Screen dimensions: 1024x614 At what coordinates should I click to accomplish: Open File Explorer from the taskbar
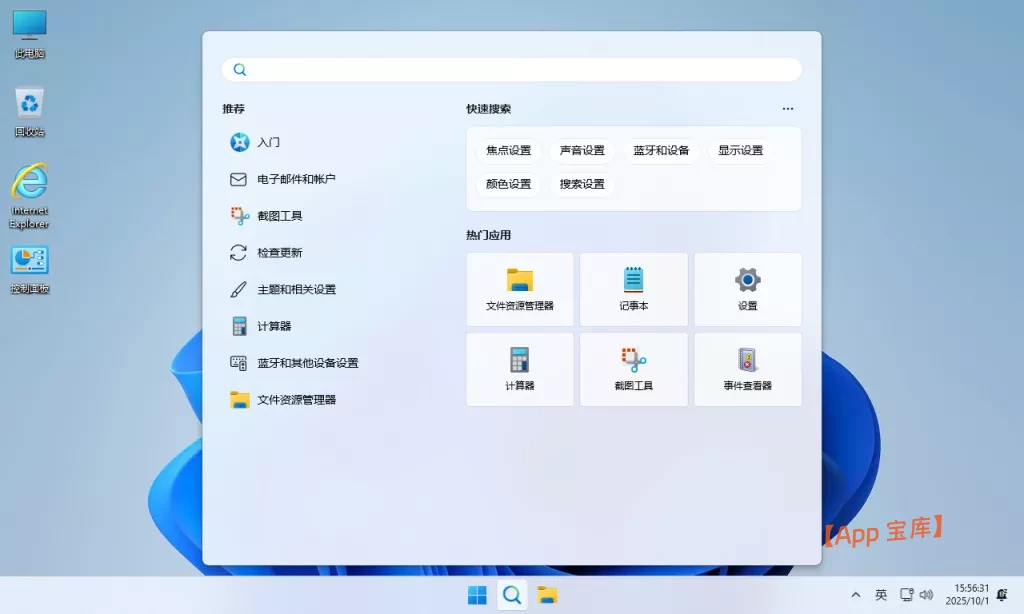[546, 594]
